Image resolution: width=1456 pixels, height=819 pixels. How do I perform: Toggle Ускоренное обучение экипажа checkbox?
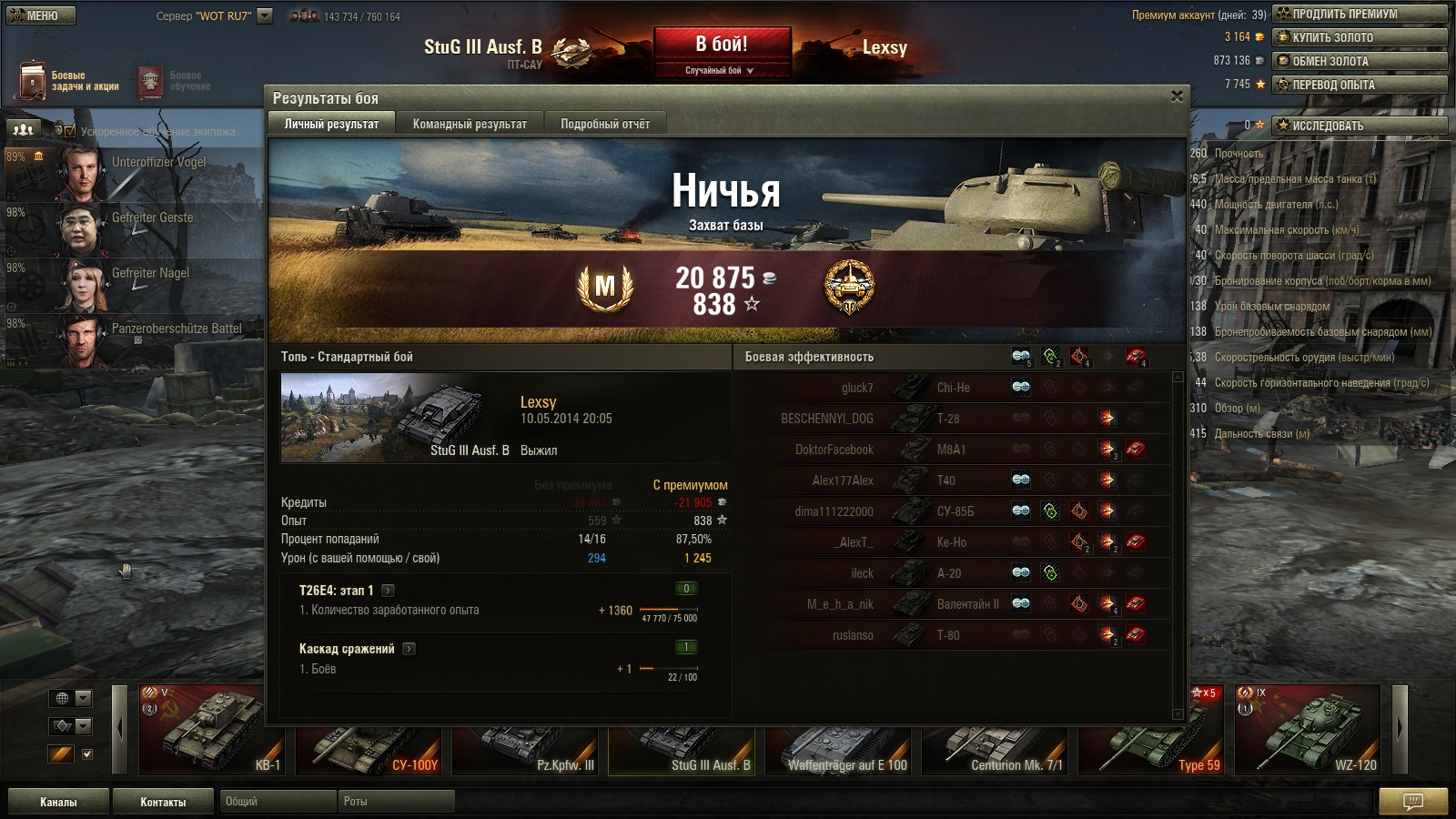point(70,131)
